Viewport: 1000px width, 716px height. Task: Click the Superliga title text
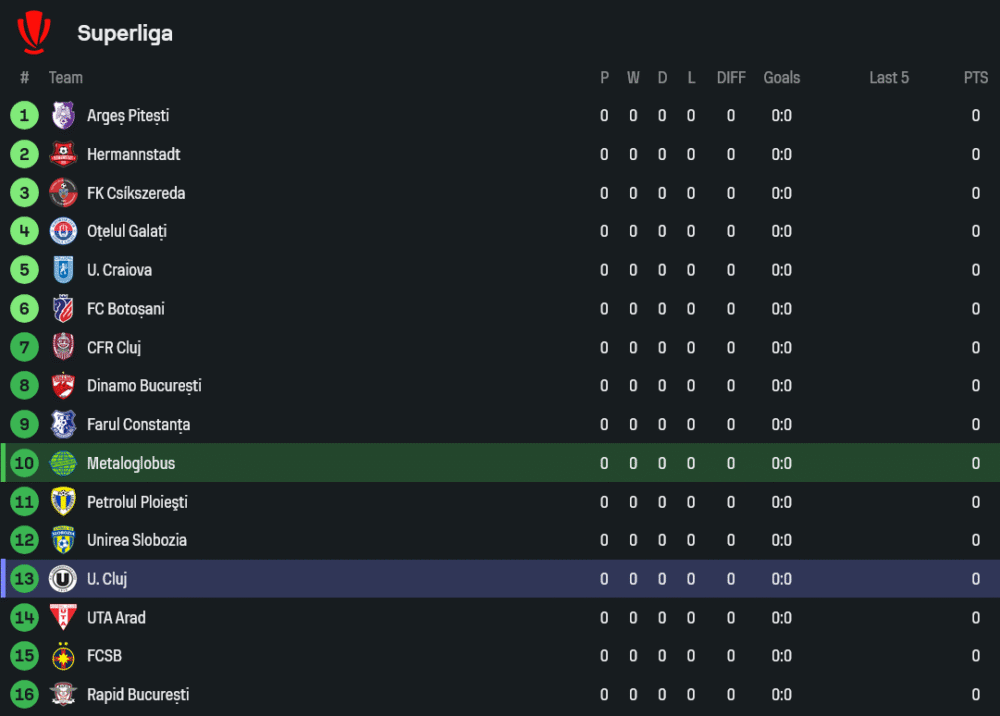click(x=125, y=33)
